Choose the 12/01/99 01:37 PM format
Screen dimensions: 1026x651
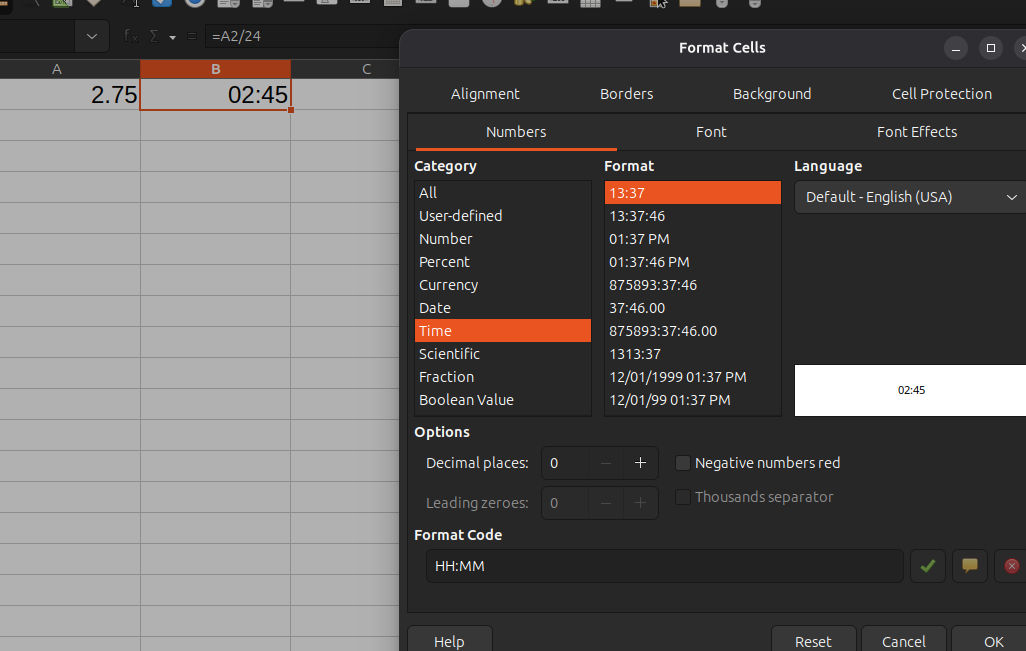click(x=692, y=400)
